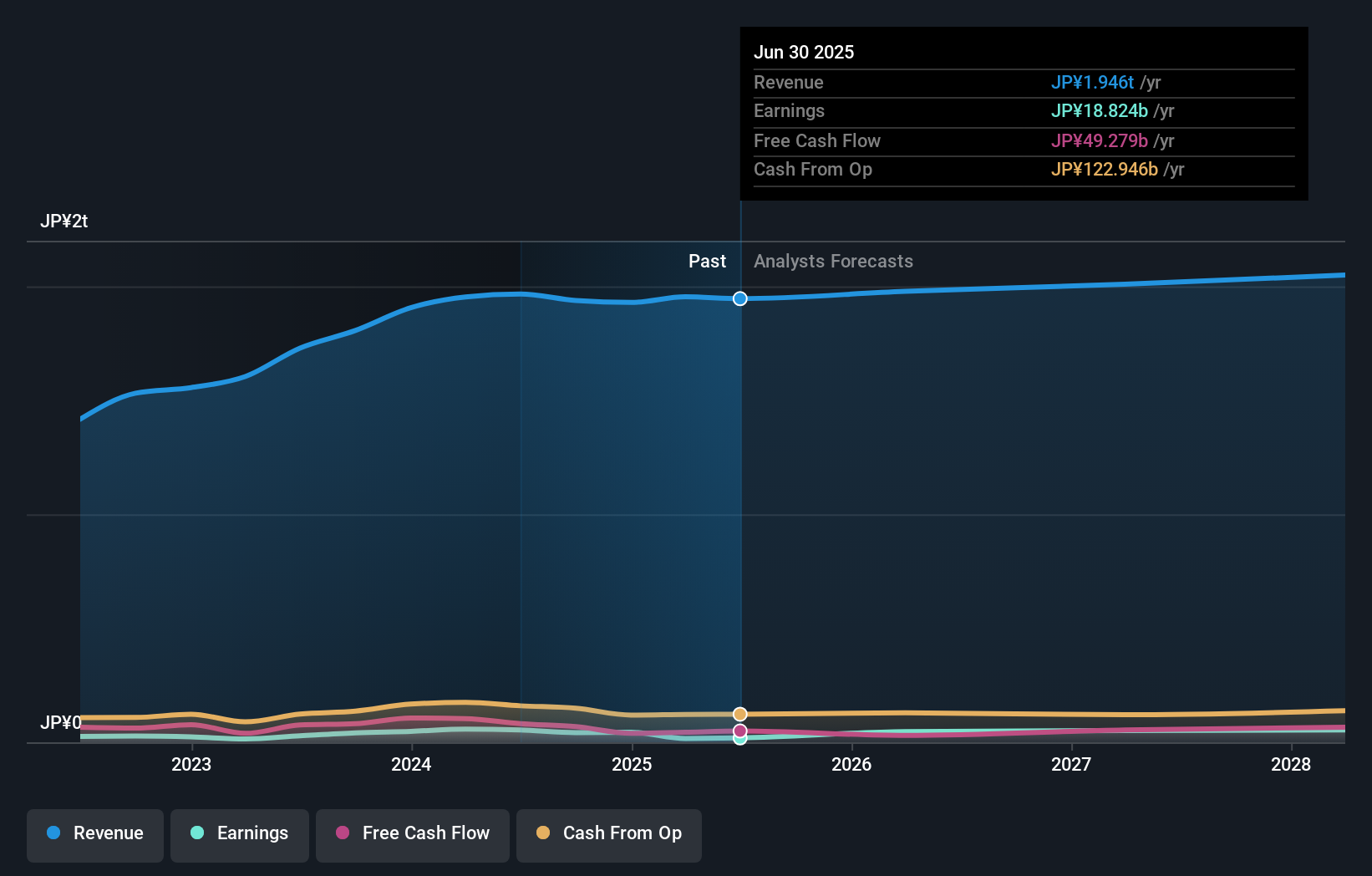Select the blue Revenue data point marker
Viewport: 1372px width, 876px height.
click(739, 298)
